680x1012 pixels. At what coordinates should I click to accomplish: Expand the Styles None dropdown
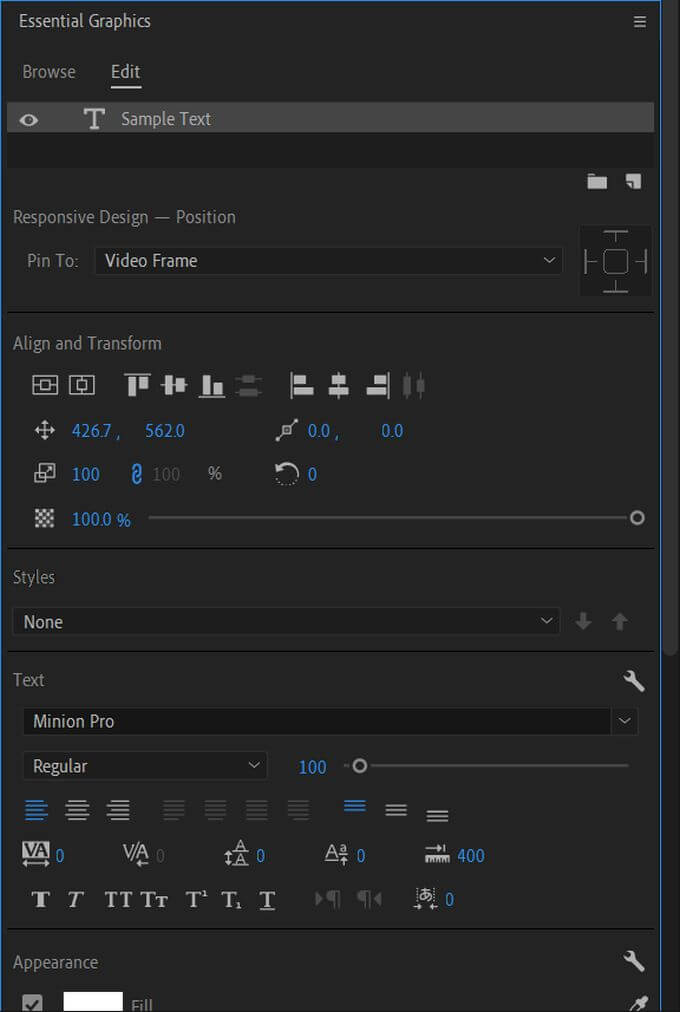(x=285, y=622)
